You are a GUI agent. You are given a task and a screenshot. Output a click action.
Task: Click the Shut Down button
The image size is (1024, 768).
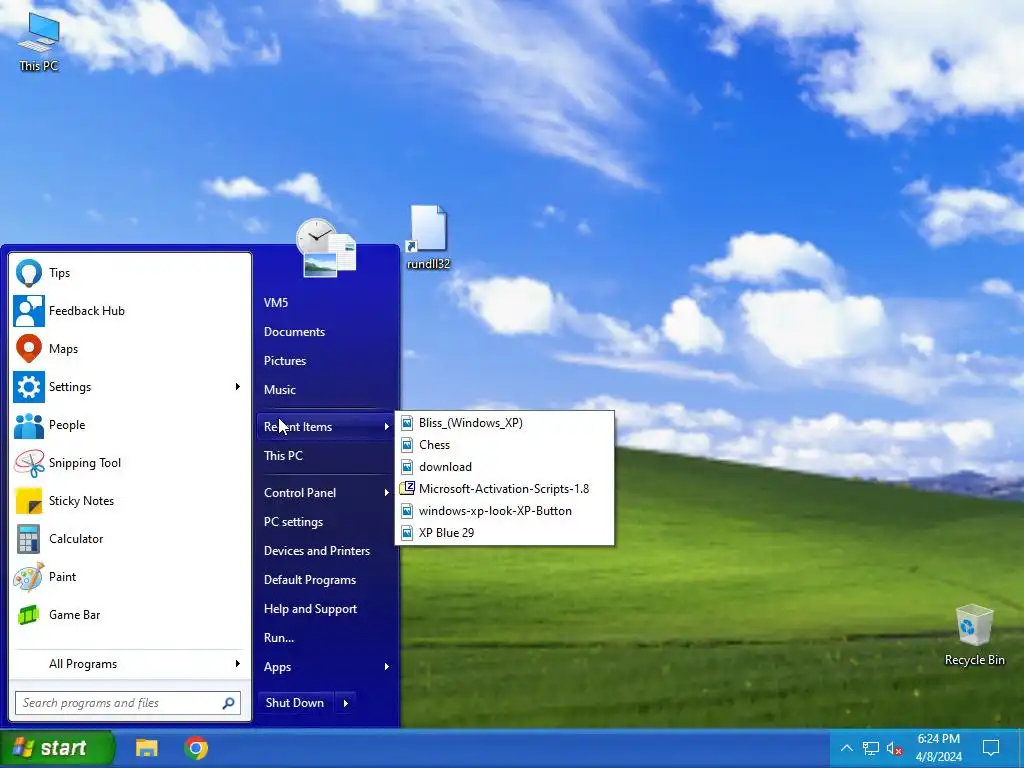[295, 703]
